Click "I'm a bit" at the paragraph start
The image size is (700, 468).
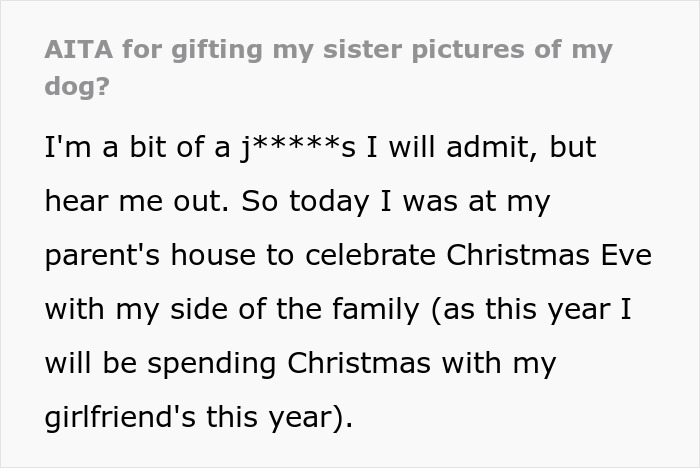tap(96, 148)
